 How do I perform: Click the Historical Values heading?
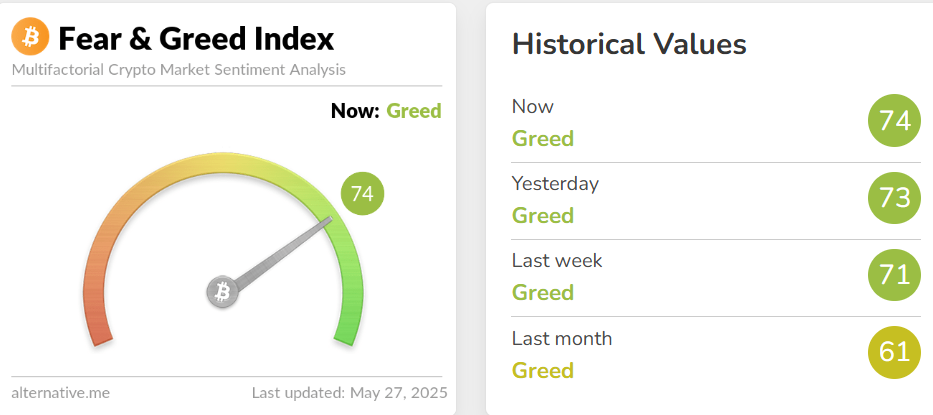629,44
